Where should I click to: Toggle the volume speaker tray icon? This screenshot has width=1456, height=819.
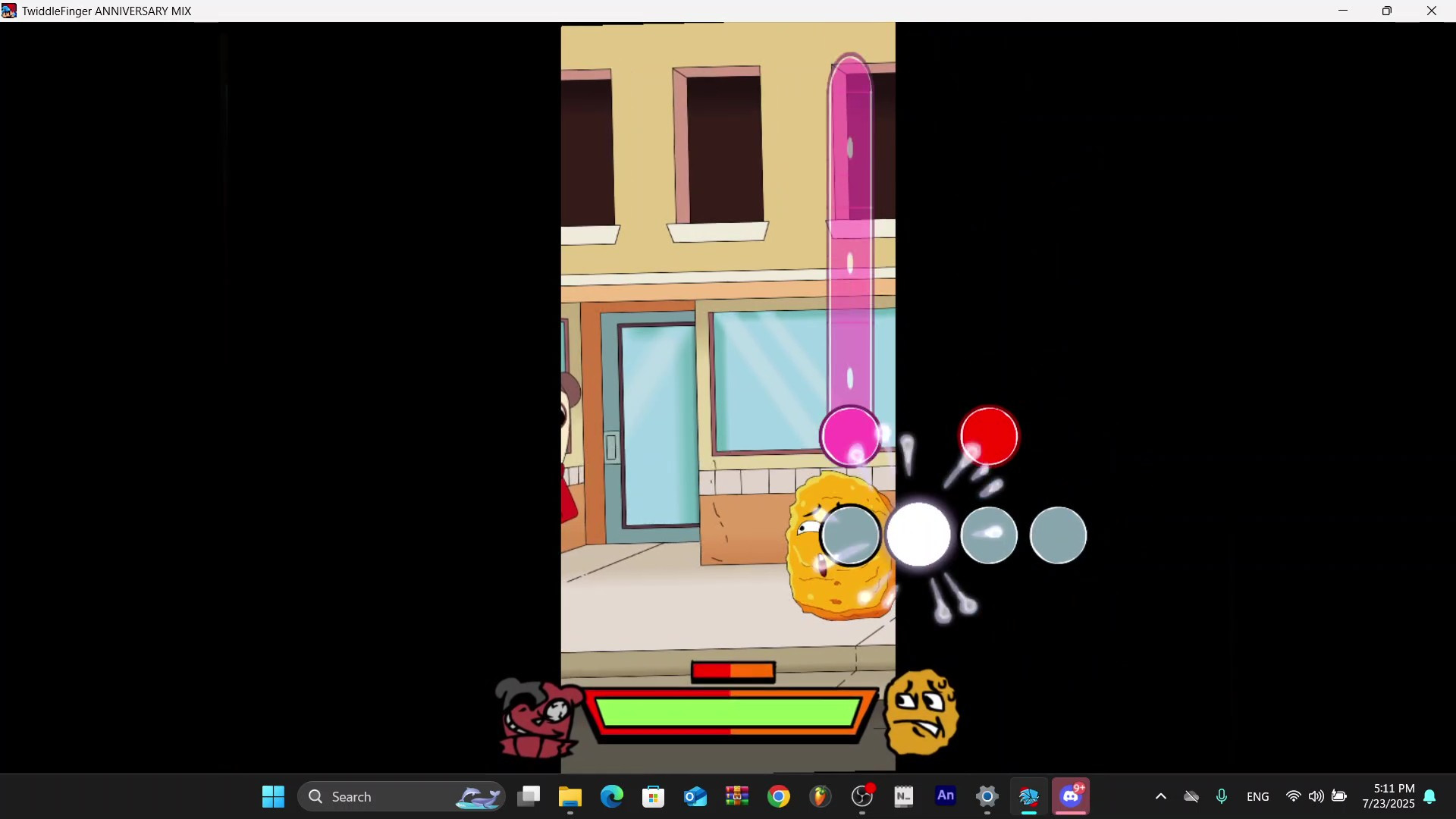1316,796
